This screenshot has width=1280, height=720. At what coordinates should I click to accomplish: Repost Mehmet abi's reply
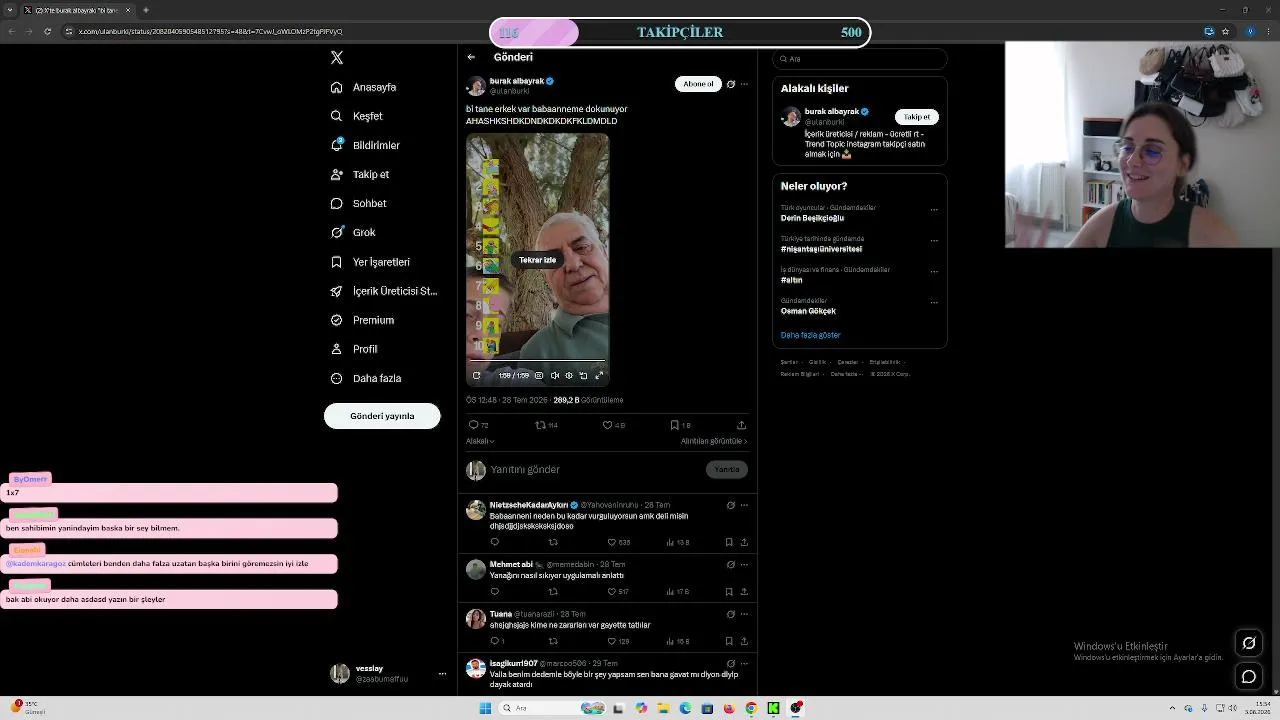tap(553, 591)
